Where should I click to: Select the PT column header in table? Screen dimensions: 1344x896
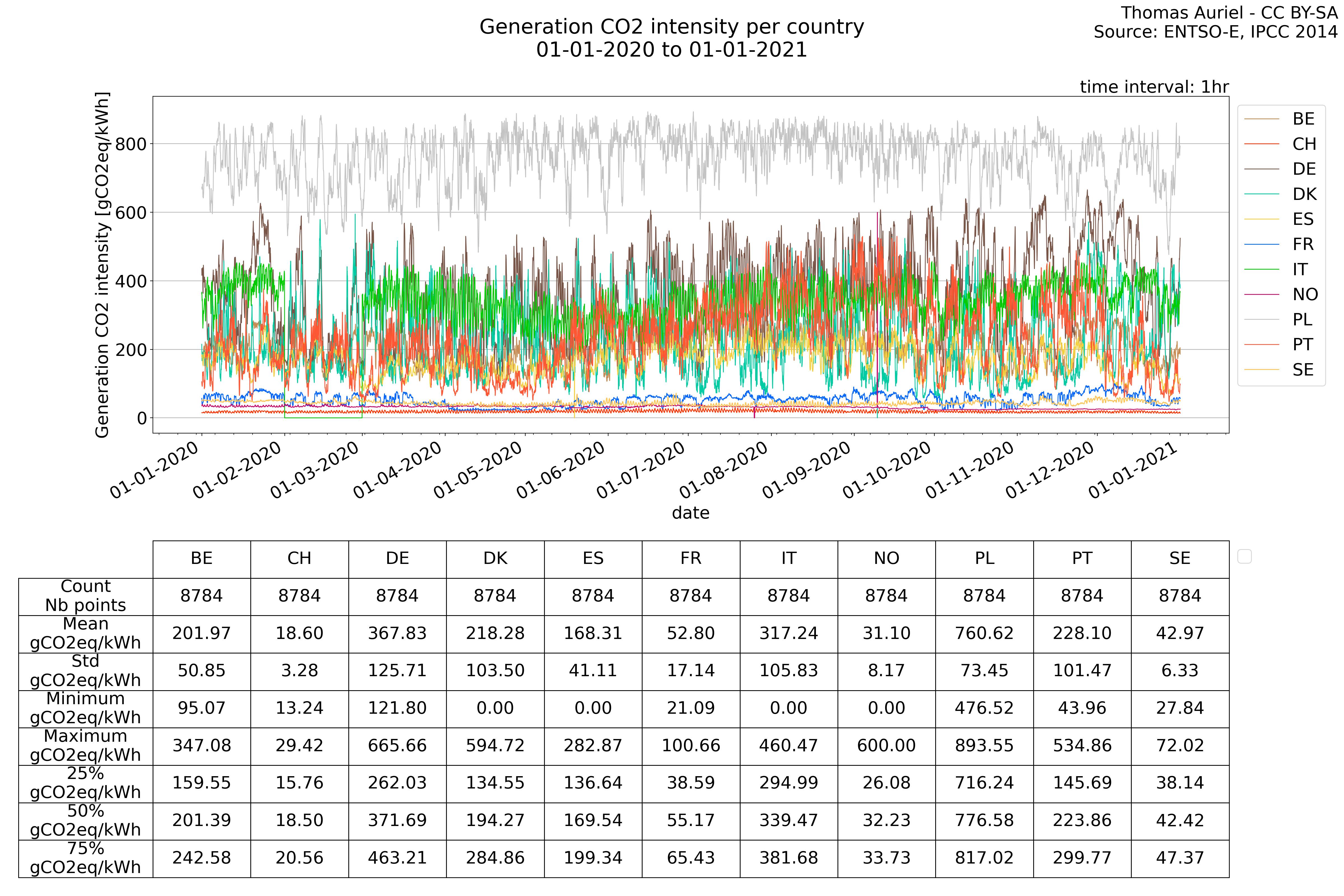1082,559
